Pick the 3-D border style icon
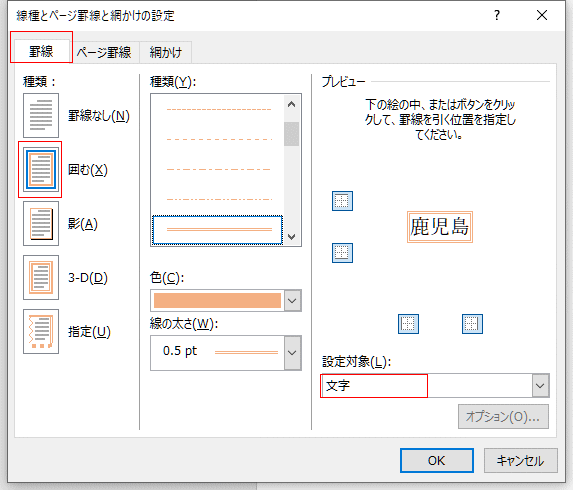Image resolution: width=573 pixels, height=490 pixels. coord(41,278)
